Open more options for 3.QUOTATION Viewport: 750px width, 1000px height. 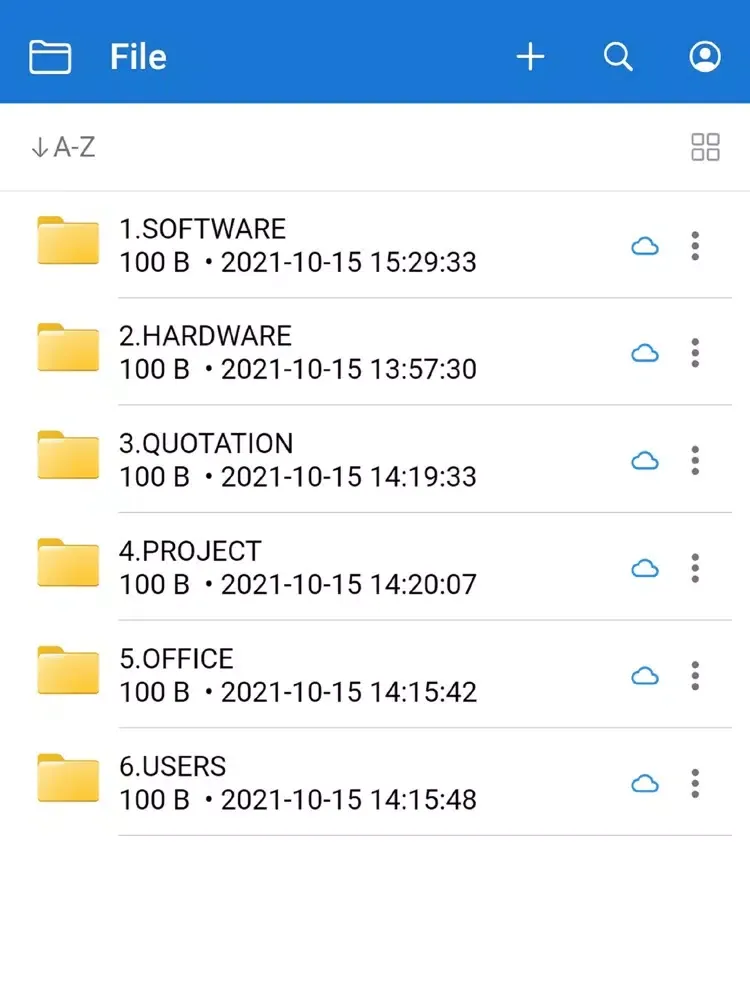(x=695, y=460)
